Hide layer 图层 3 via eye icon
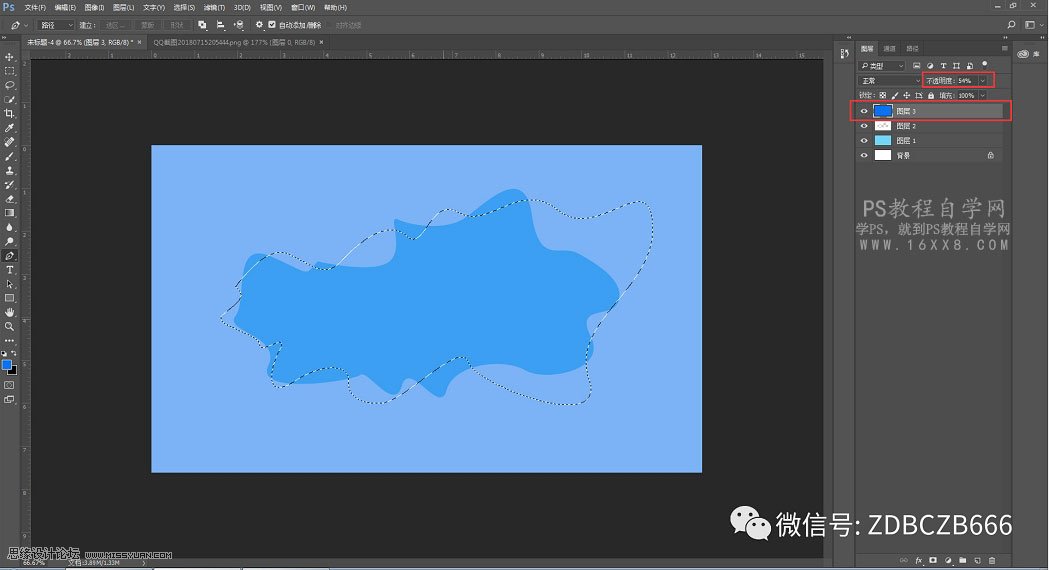 coord(864,111)
